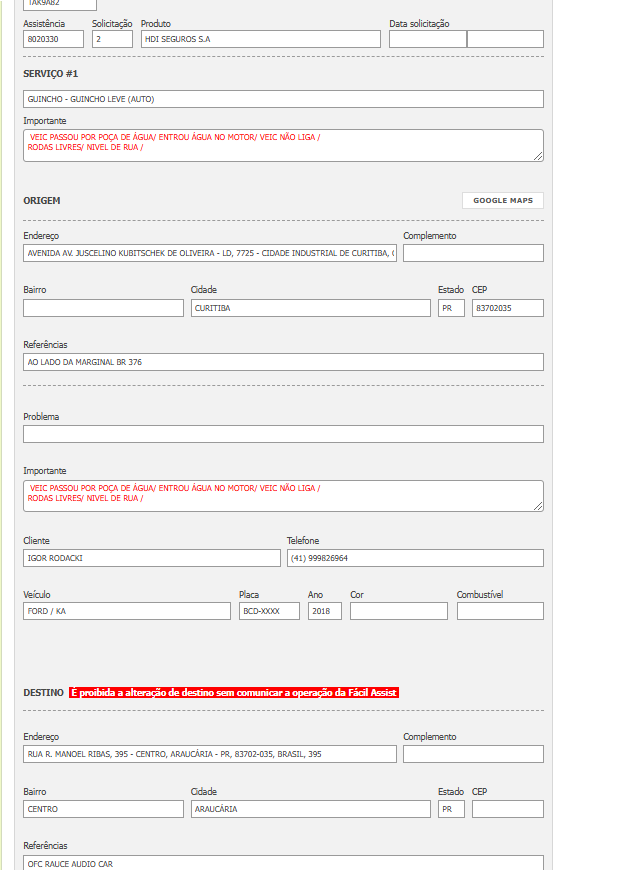Screen dimensions: 642x870
Task: Click the second Data solicitação field
Action: [x=505, y=39]
